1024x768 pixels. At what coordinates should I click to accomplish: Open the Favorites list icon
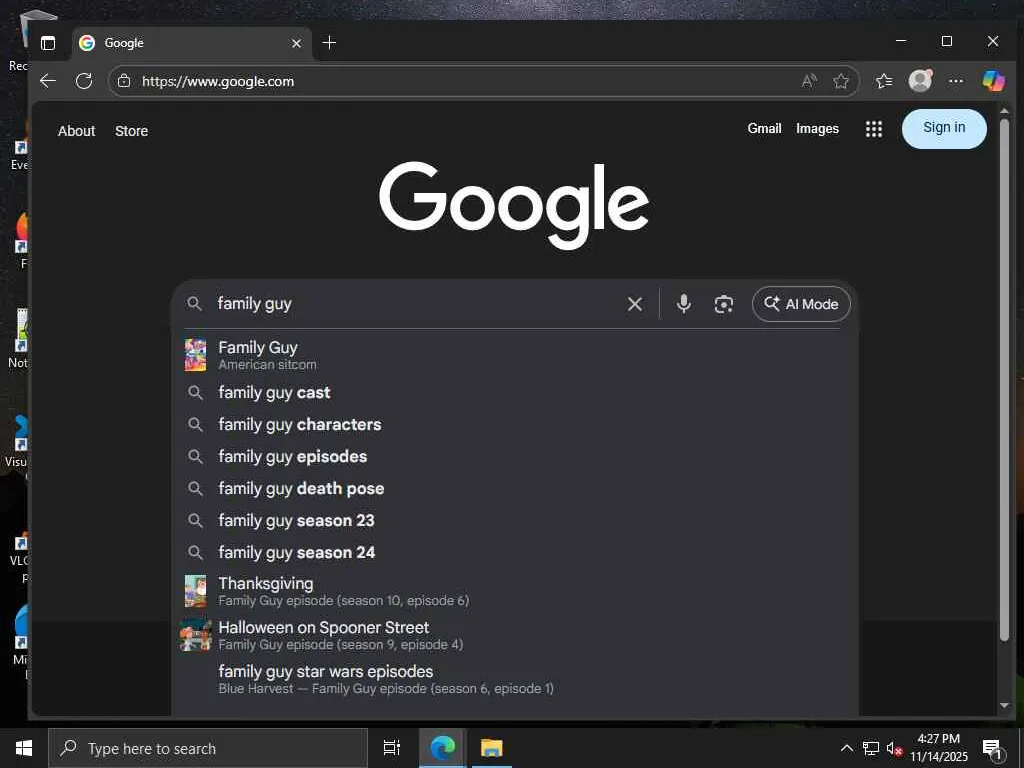coord(884,81)
